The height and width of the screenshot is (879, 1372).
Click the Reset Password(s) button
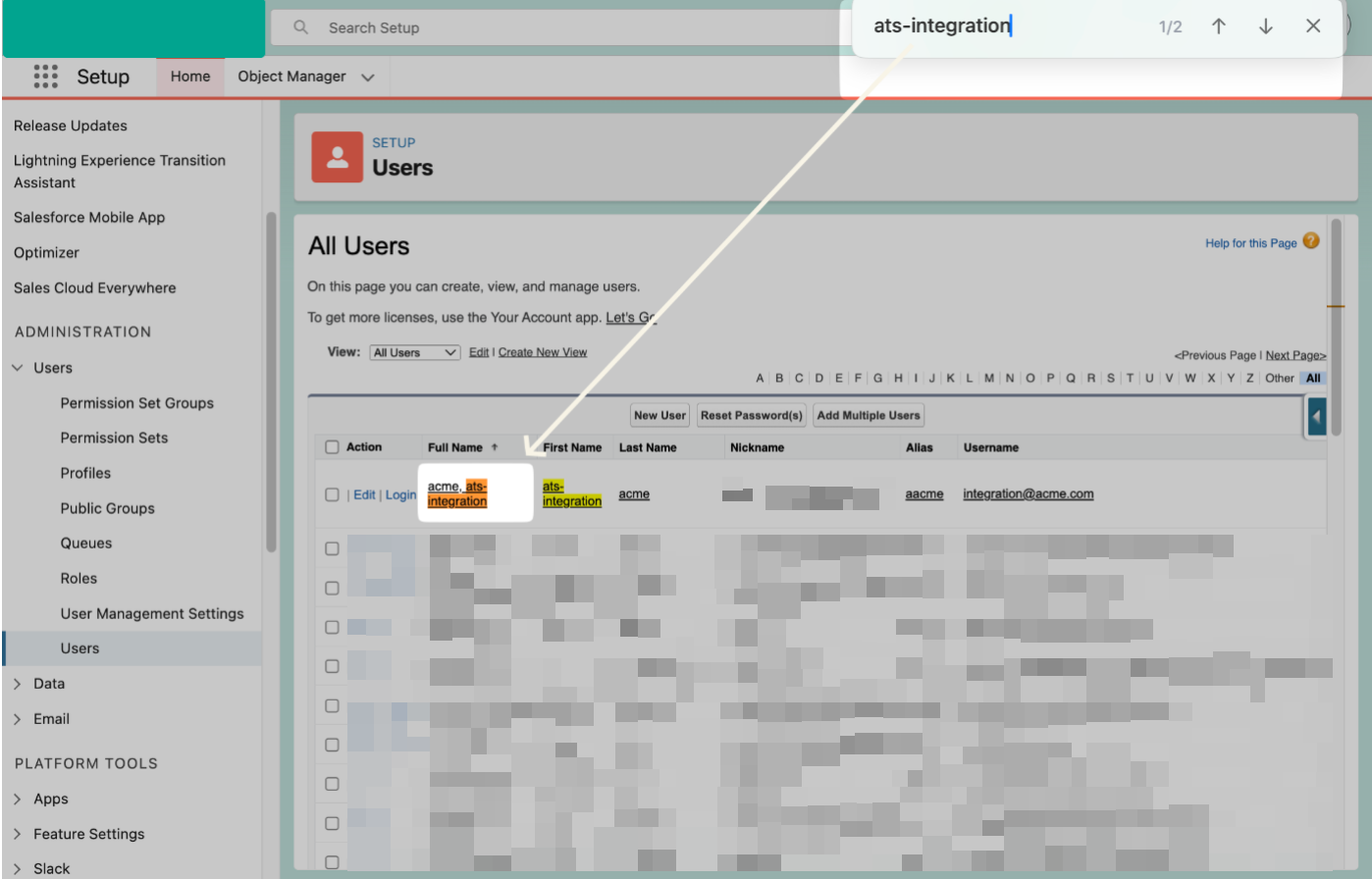click(x=752, y=415)
